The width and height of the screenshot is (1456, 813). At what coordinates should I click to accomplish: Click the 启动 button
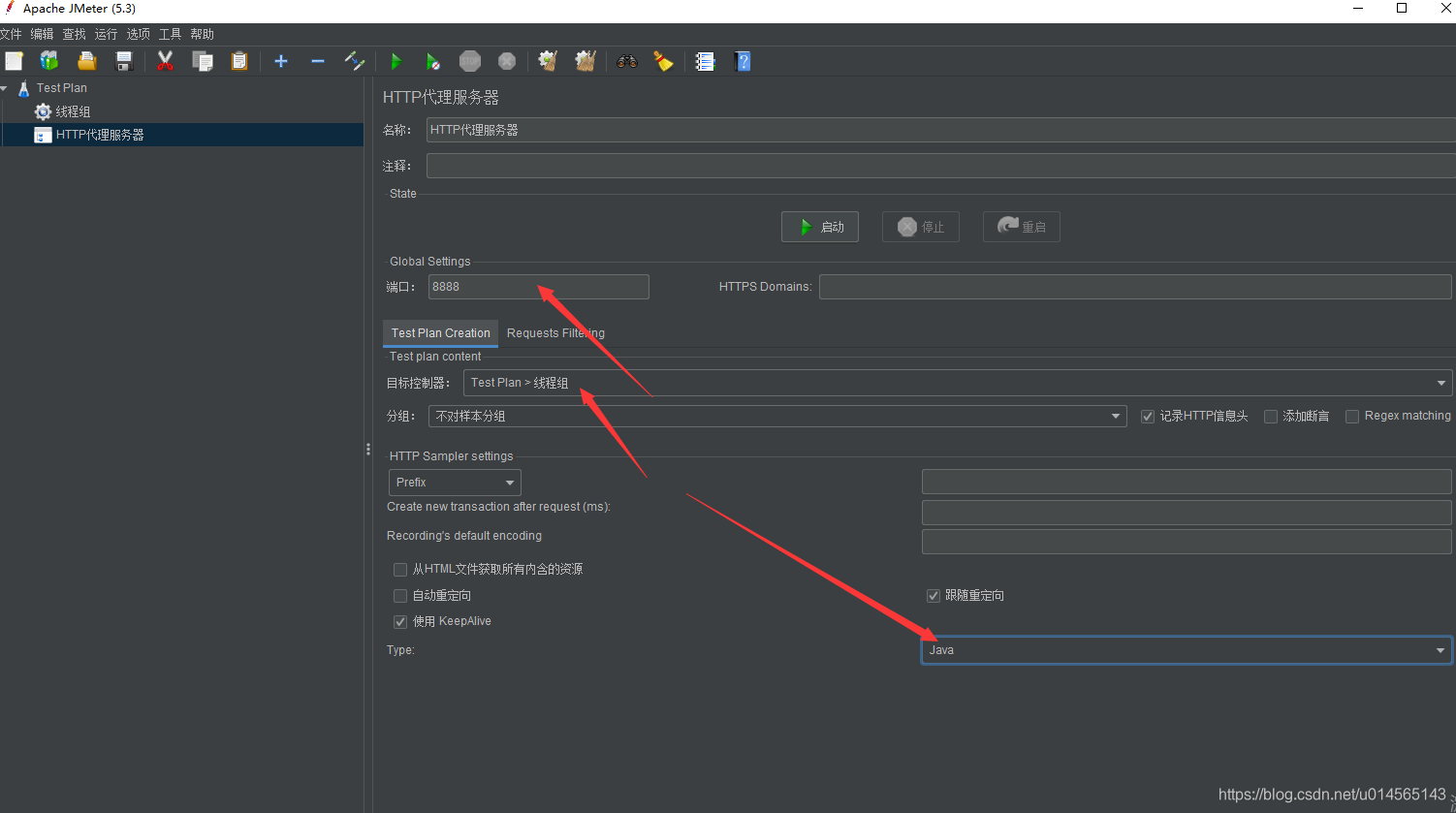pos(820,227)
